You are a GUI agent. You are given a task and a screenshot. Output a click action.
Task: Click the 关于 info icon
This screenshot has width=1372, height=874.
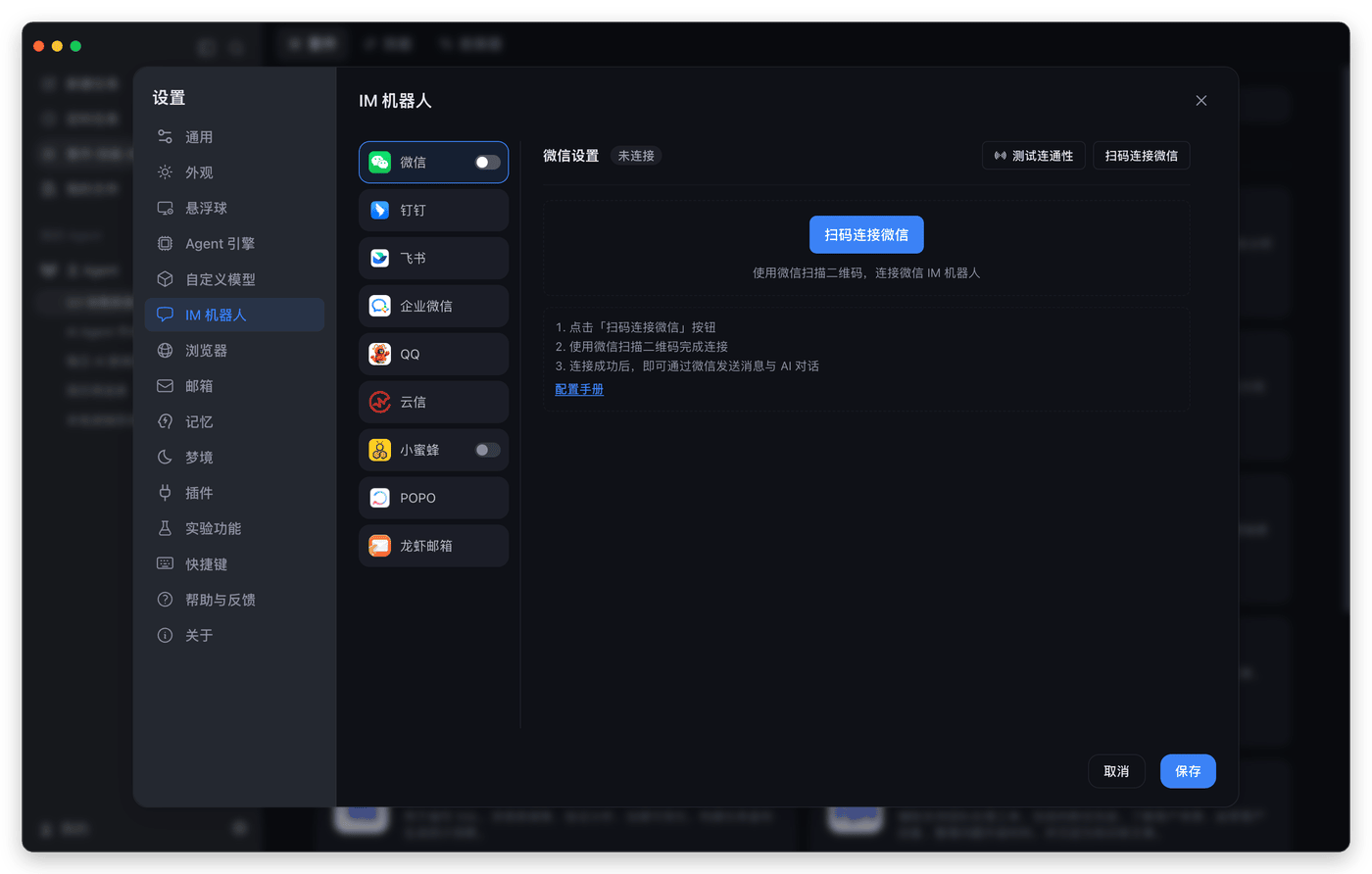(165, 635)
